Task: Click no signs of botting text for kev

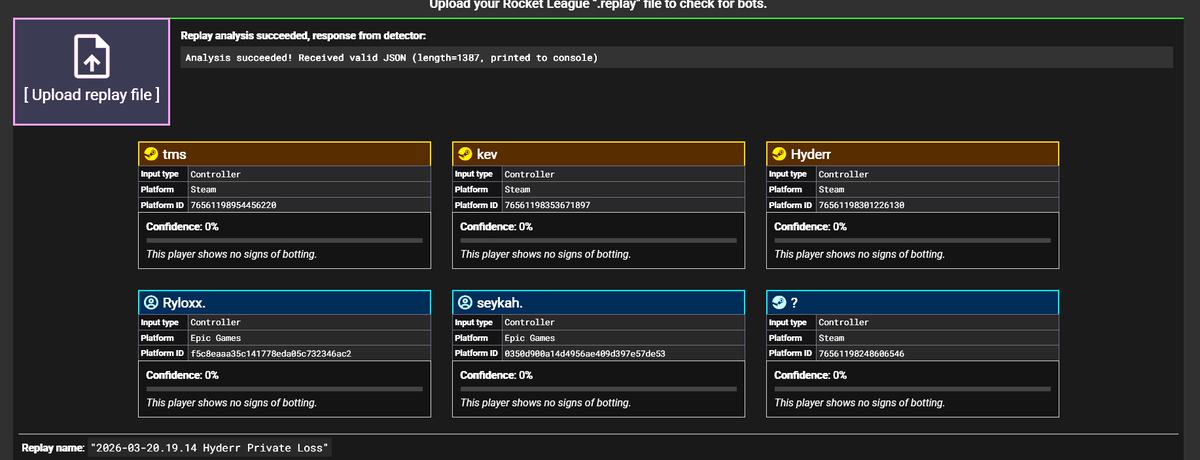Action: (x=545, y=254)
